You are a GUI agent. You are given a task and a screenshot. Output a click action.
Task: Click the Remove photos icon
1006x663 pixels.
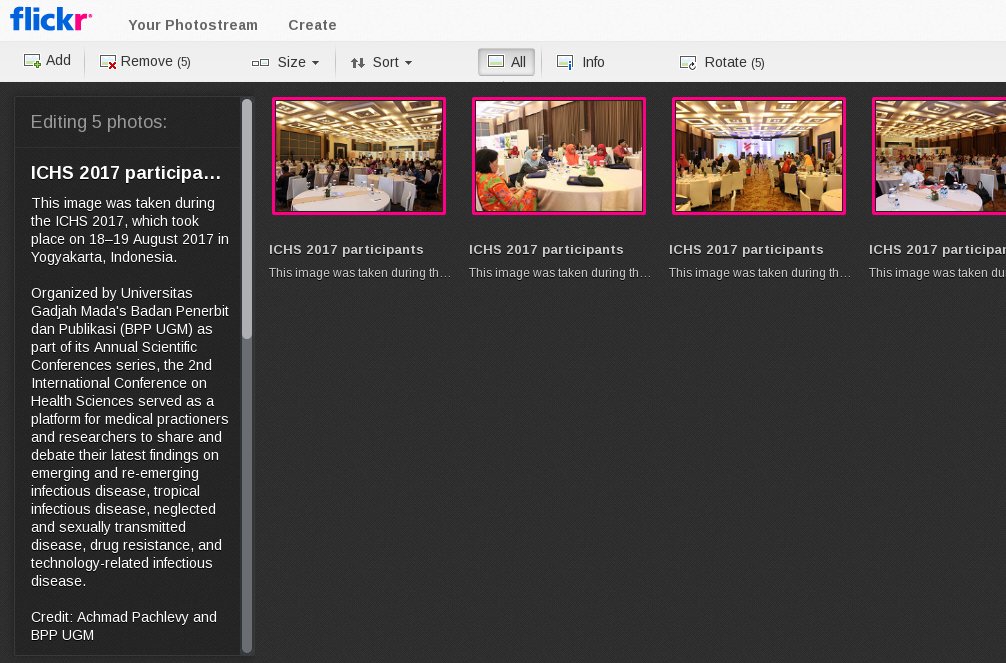(108, 62)
